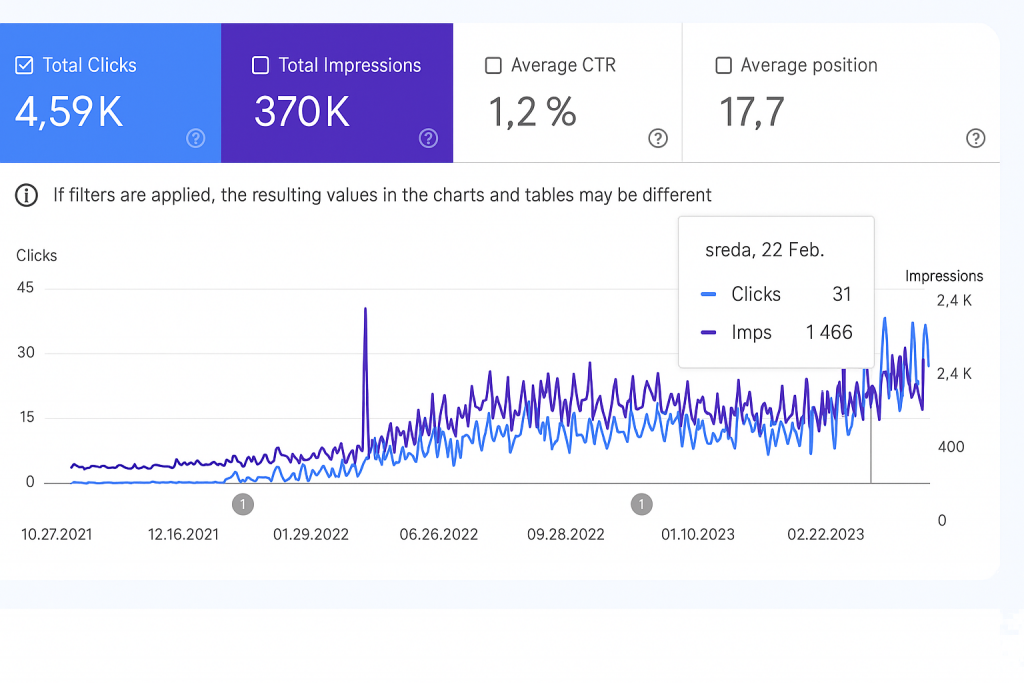
Task: Click the tall impressions spike peak in chart
Action: 365,309
